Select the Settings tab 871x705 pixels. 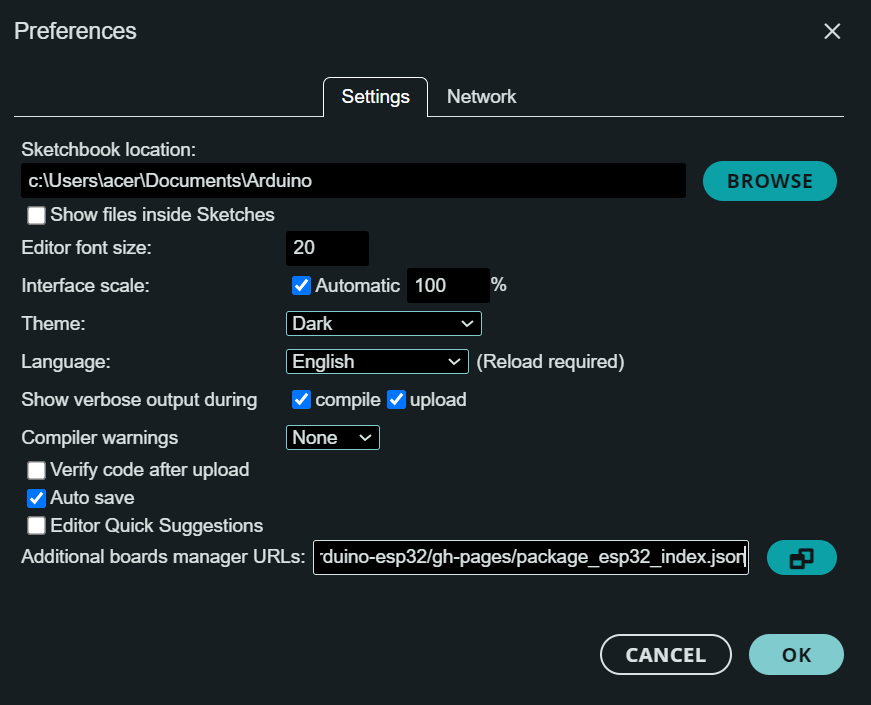click(x=375, y=97)
